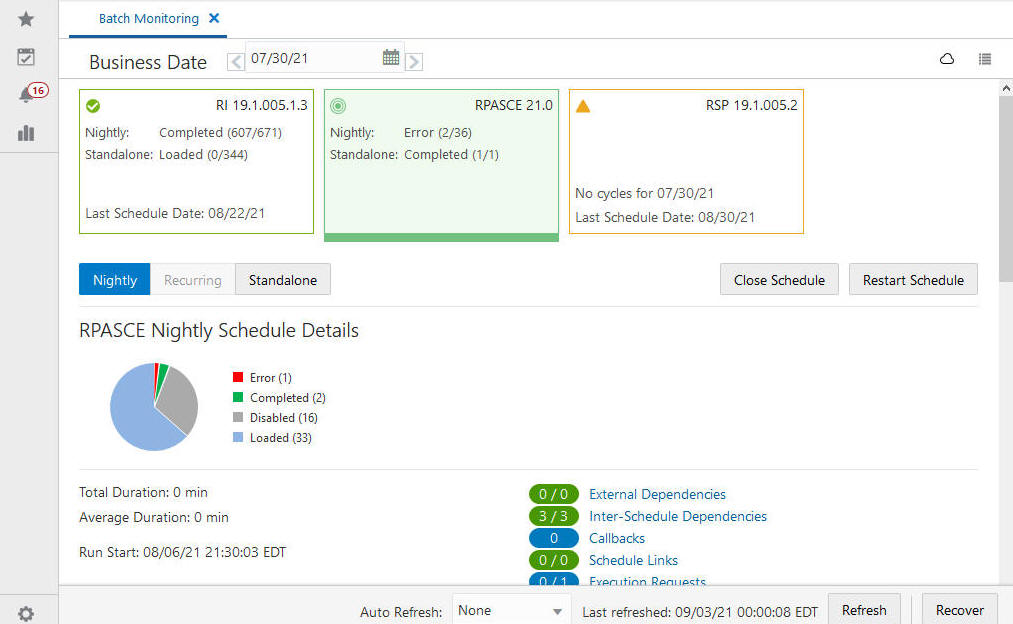This screenshot has height=624, width=1013.
Task: Click the gray Disabled legend swatch
Action: coord(238,417)
